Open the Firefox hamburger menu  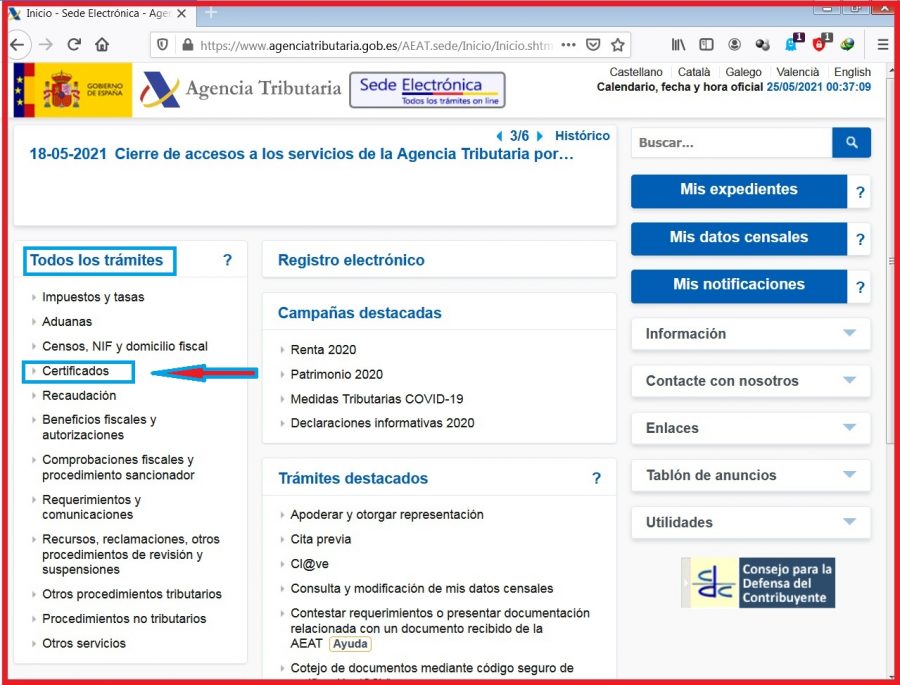tap(882, 45)
